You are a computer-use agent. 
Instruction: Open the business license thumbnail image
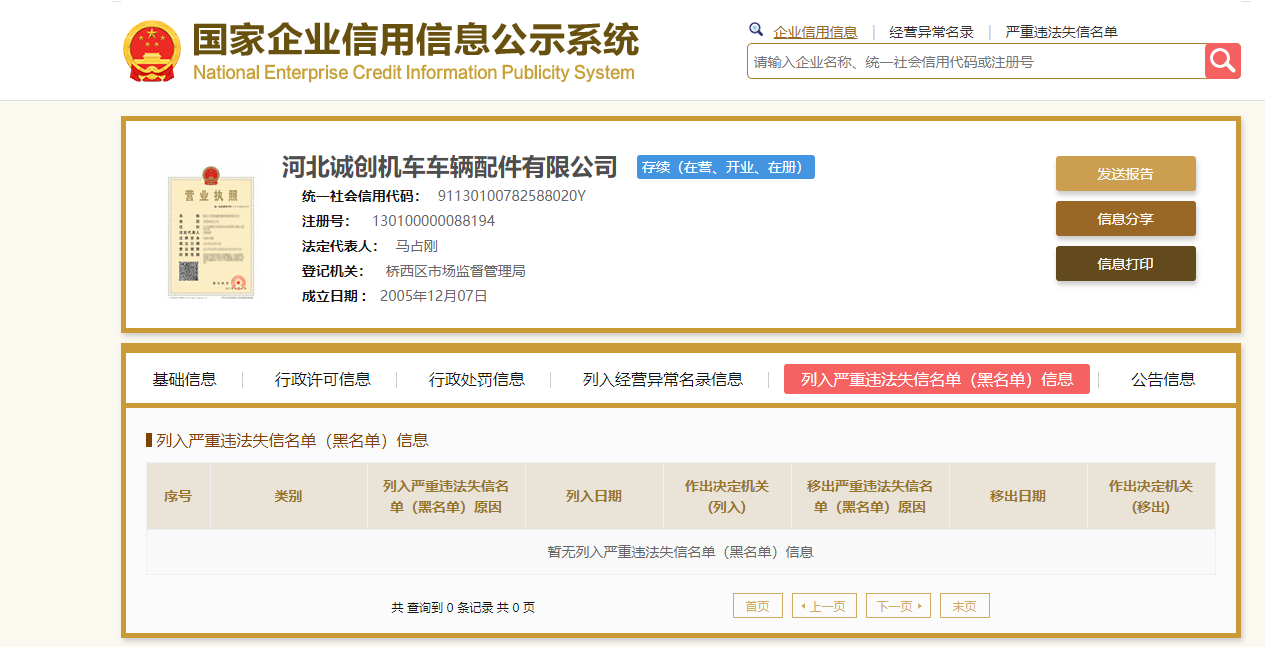click(x=211, y=231)
